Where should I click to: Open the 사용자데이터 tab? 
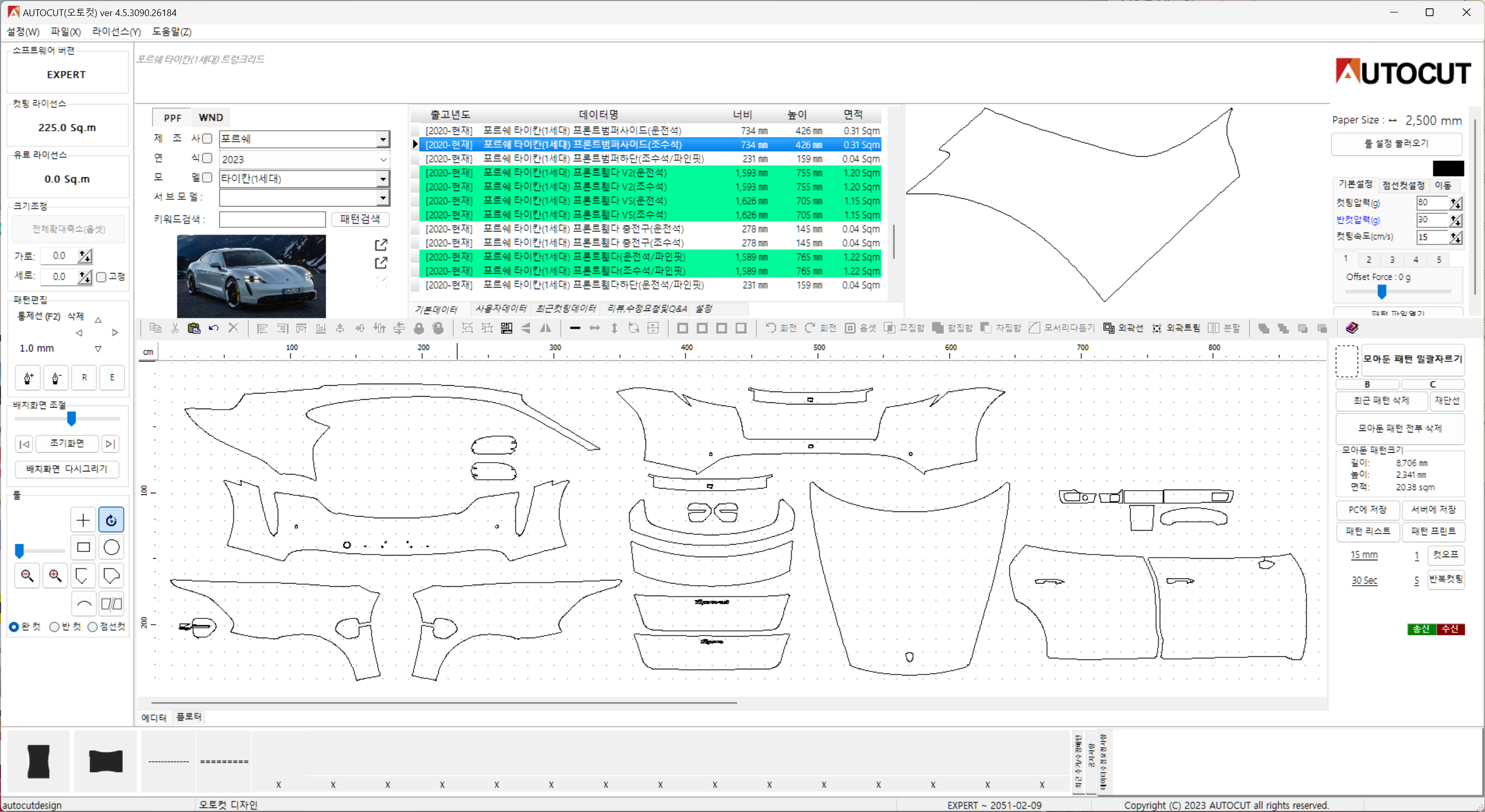(500, 309)
